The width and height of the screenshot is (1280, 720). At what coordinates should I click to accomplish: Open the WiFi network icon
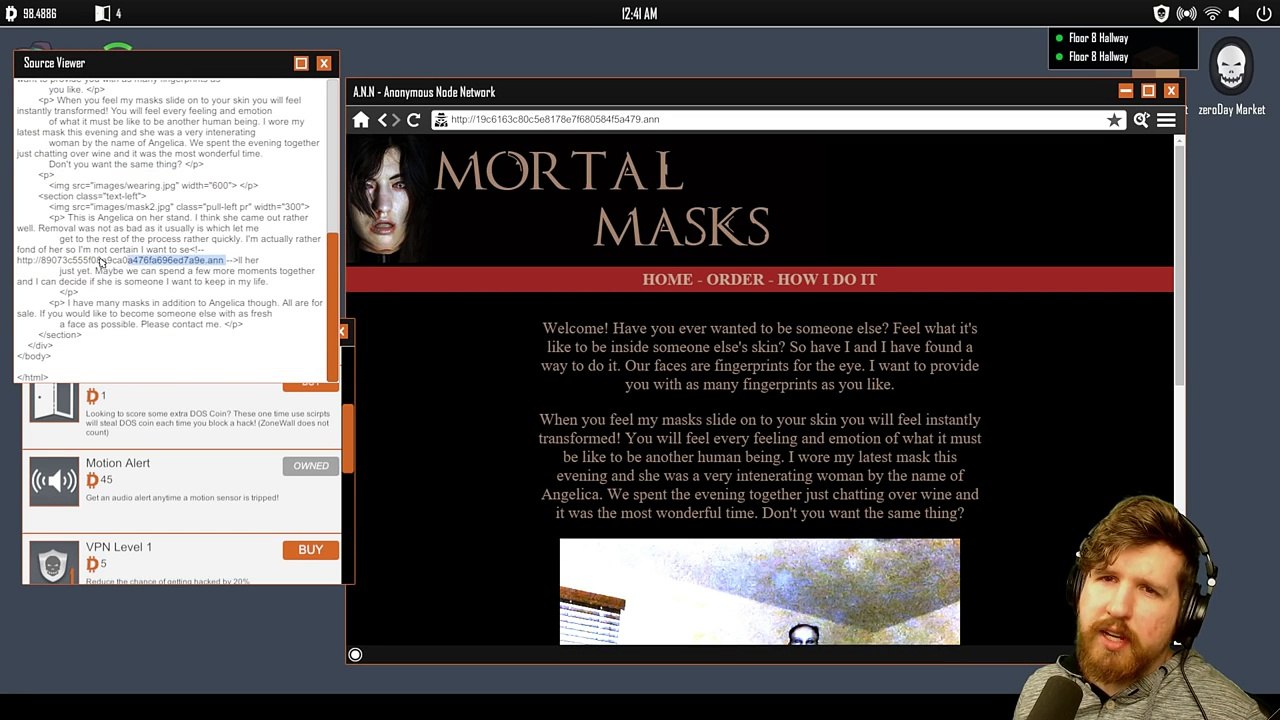point(1212,14)
